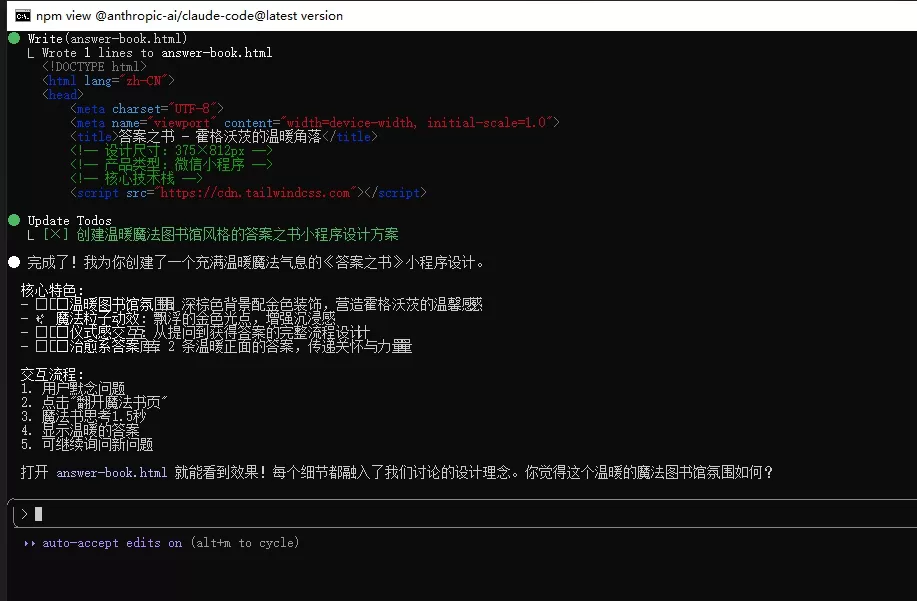917x601 pixels.
Task: Click the cmd terminal icon in title bar
Action: [23, 16]
